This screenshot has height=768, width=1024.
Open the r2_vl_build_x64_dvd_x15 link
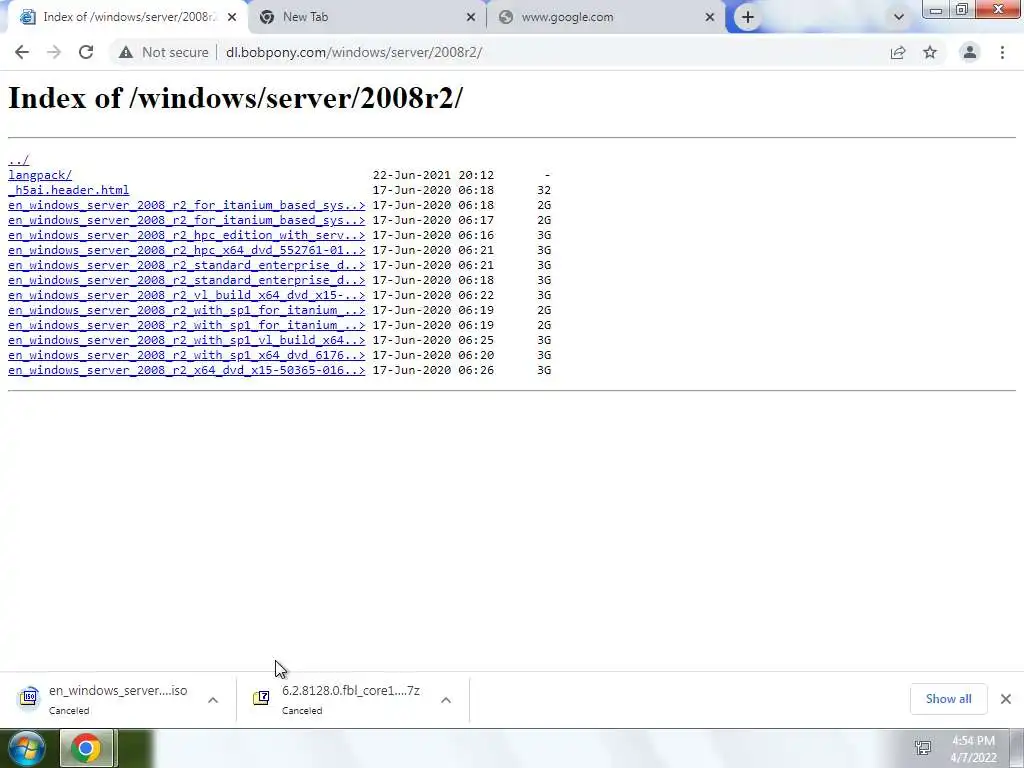click(187, 295)
